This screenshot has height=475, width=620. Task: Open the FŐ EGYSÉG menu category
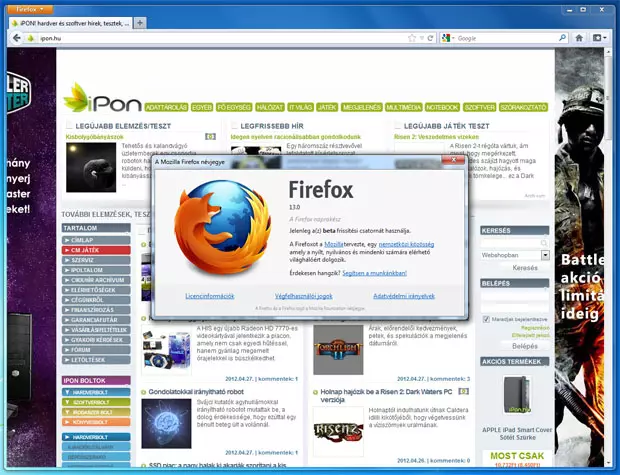pos(234,107)
